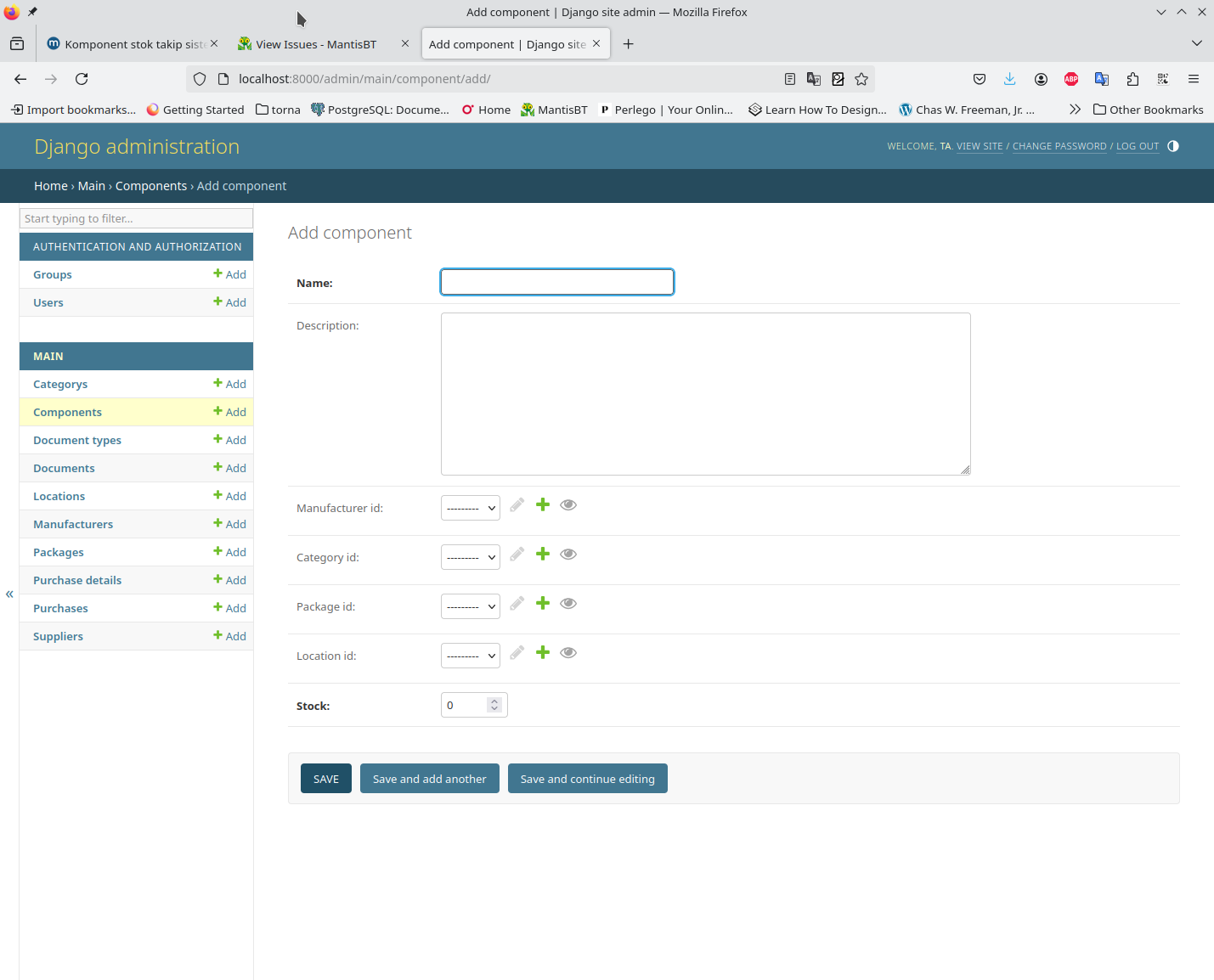This screenshot has height=980, width=1214.
Task: Open the Firefox downloads panel
Action: coord(1010,79)
